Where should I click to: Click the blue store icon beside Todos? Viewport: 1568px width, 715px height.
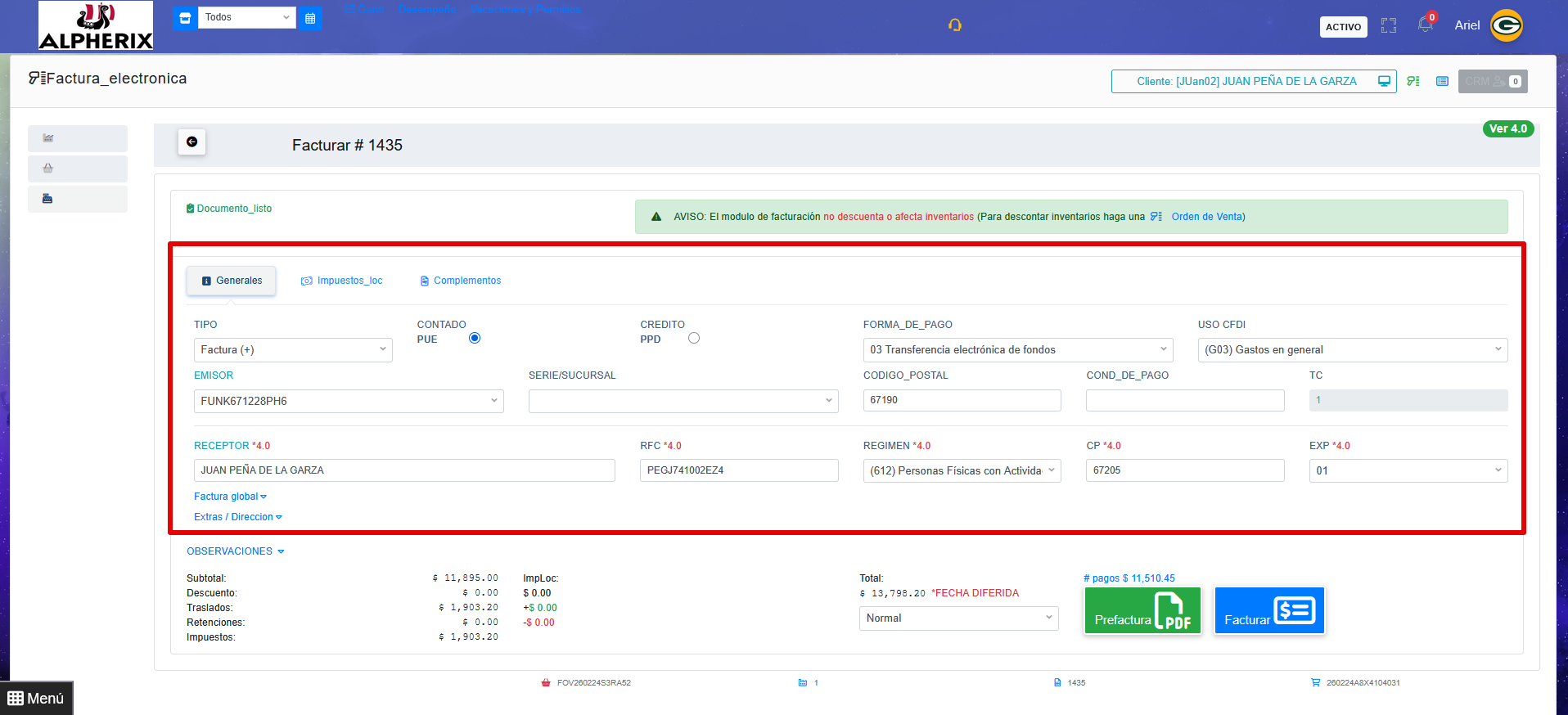185,18
